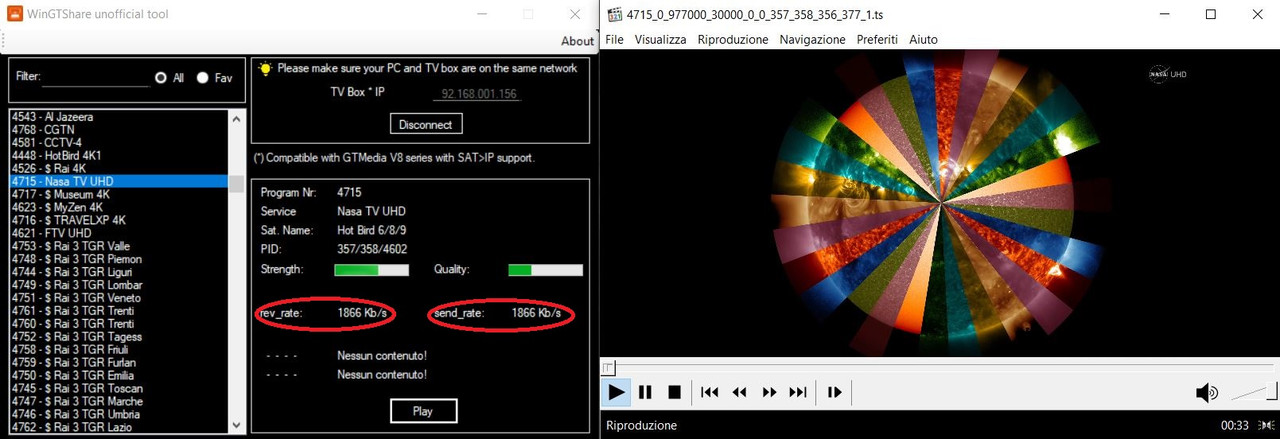Select channel 4753 - $ Rai 3 TGR Valle
This screenshot has height=439, width=1280.
(x=119, y=246)
